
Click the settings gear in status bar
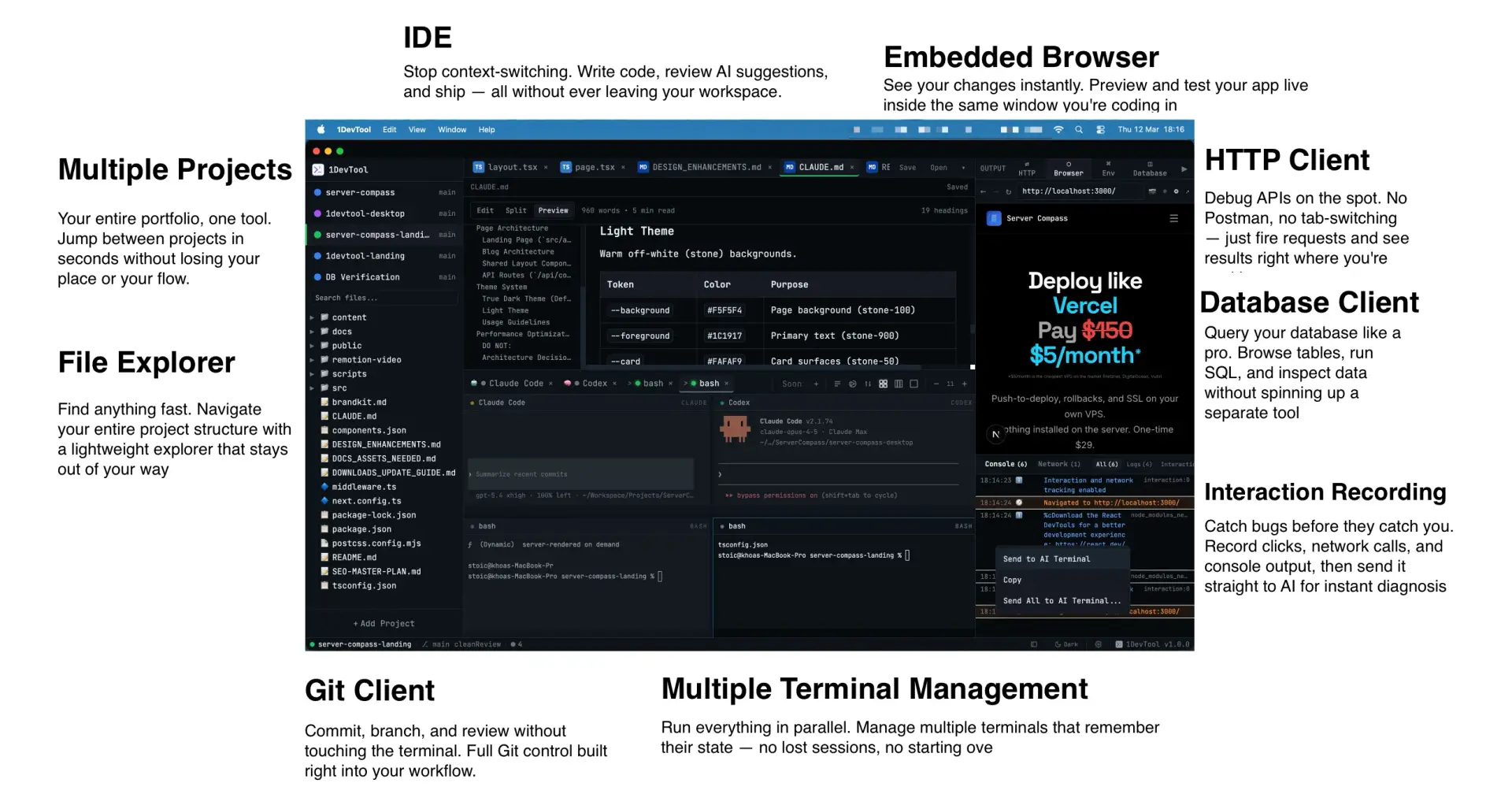point(1098,644)
